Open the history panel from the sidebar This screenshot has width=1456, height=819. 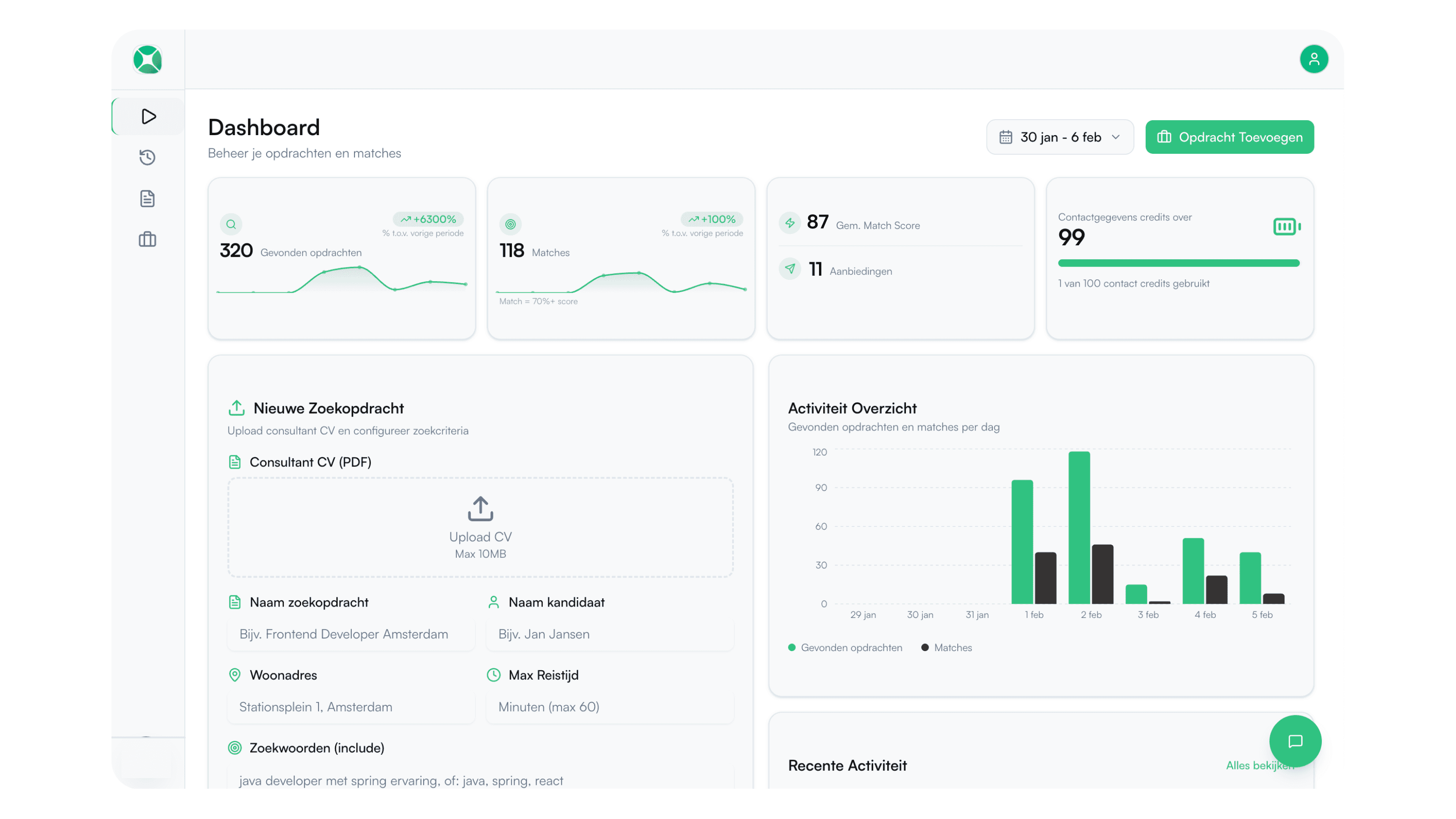tap(147, 157)
